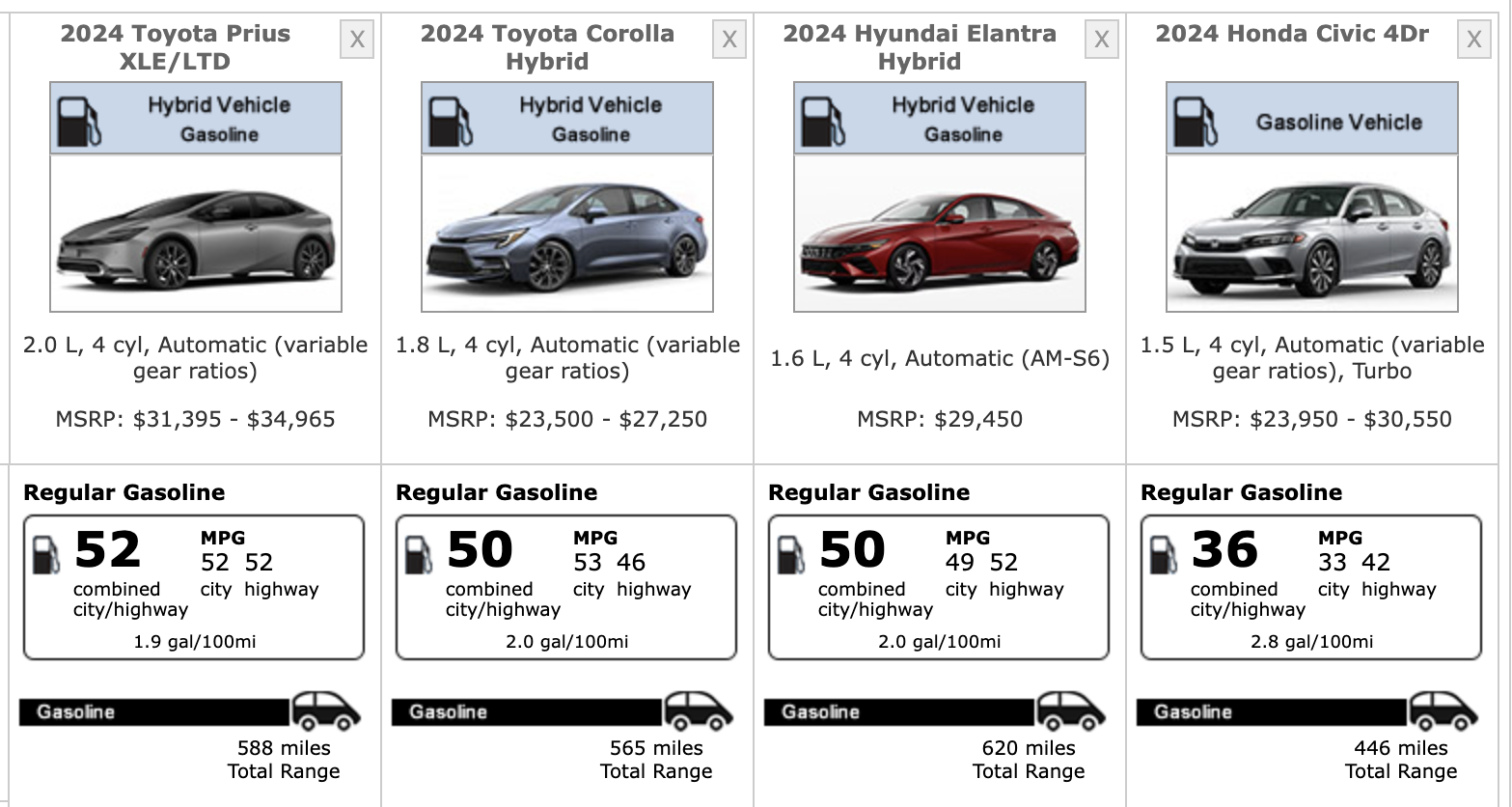Screen dimensions: 1512x807
Task: Click the fuel pump icon in Corolla header
Action: [450, 120]
